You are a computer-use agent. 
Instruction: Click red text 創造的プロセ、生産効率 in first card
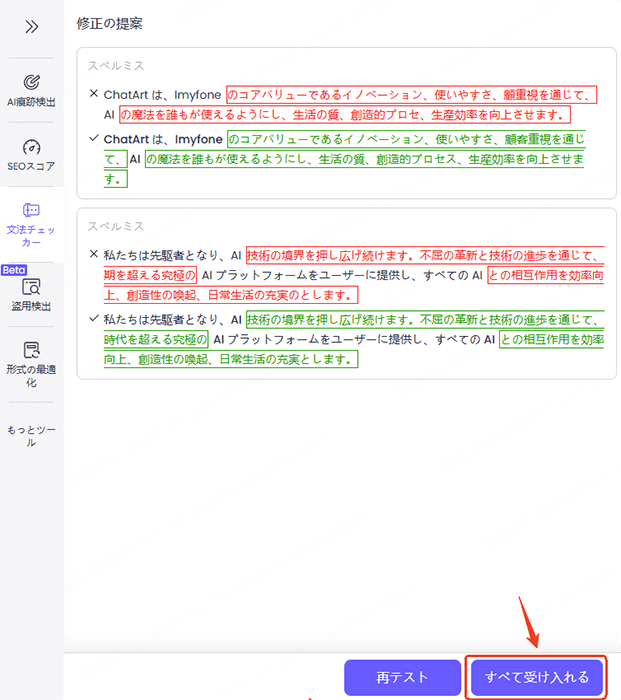click(x=419, y=115)
